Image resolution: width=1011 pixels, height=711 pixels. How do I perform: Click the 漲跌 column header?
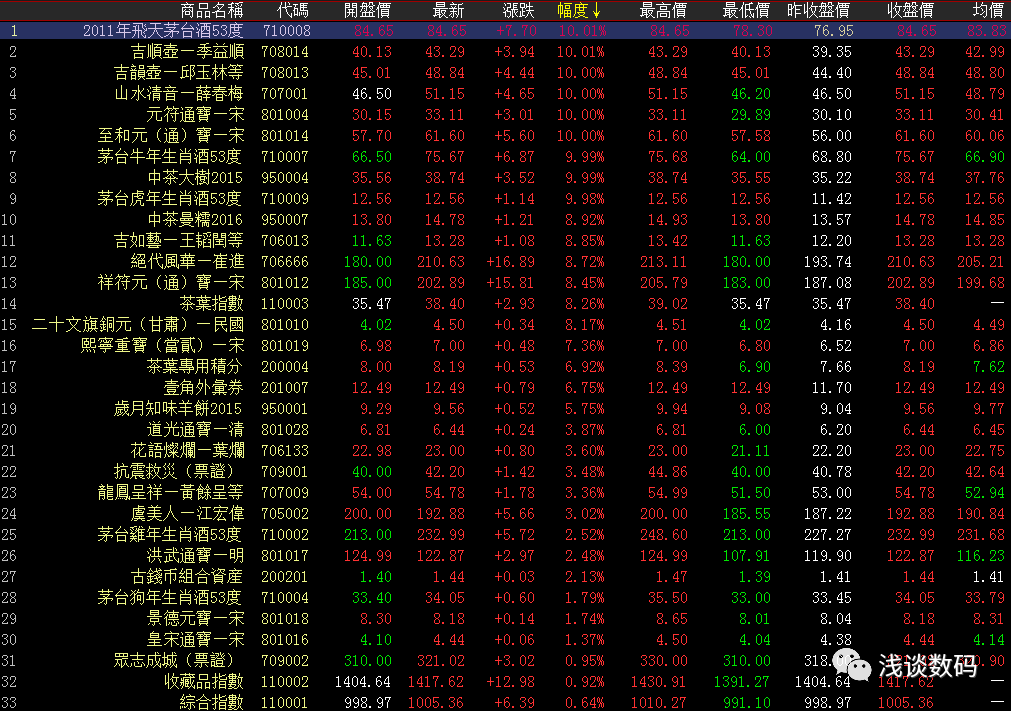click(519, 10)
